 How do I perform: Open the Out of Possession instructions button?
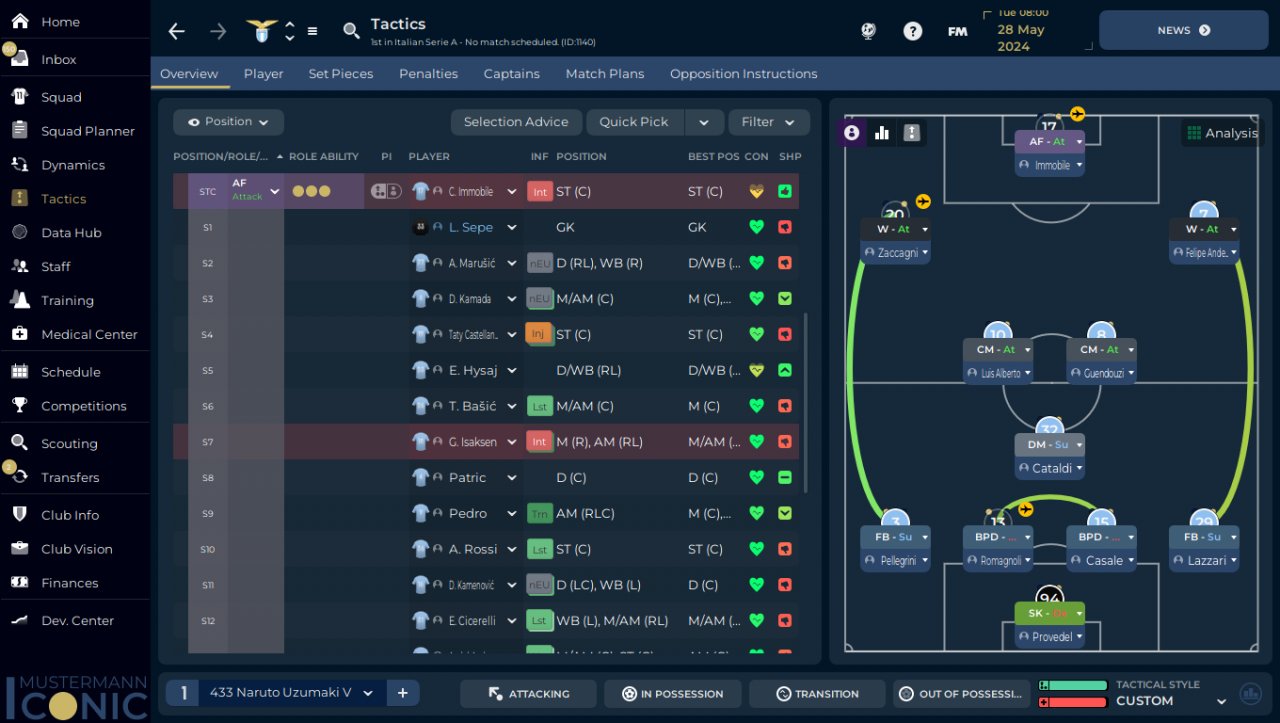pos(961,694)
